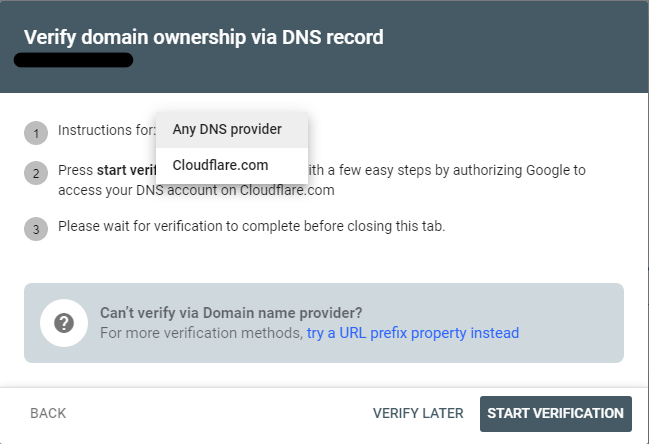This screenshot has width=649, height=444.
Task: Click the "For more verification methods" text
Action: click(202, 333)
